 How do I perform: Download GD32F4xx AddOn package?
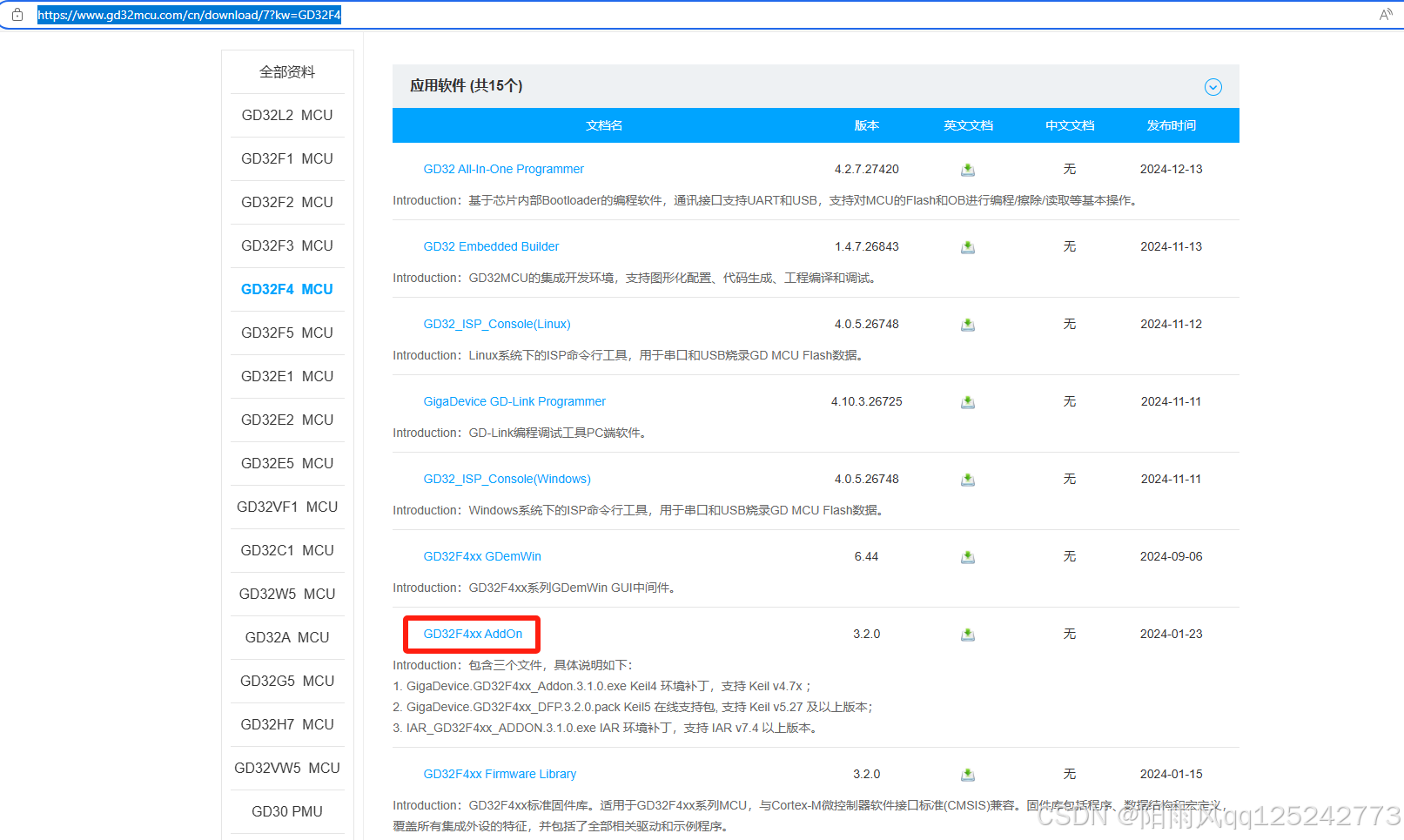968,635
